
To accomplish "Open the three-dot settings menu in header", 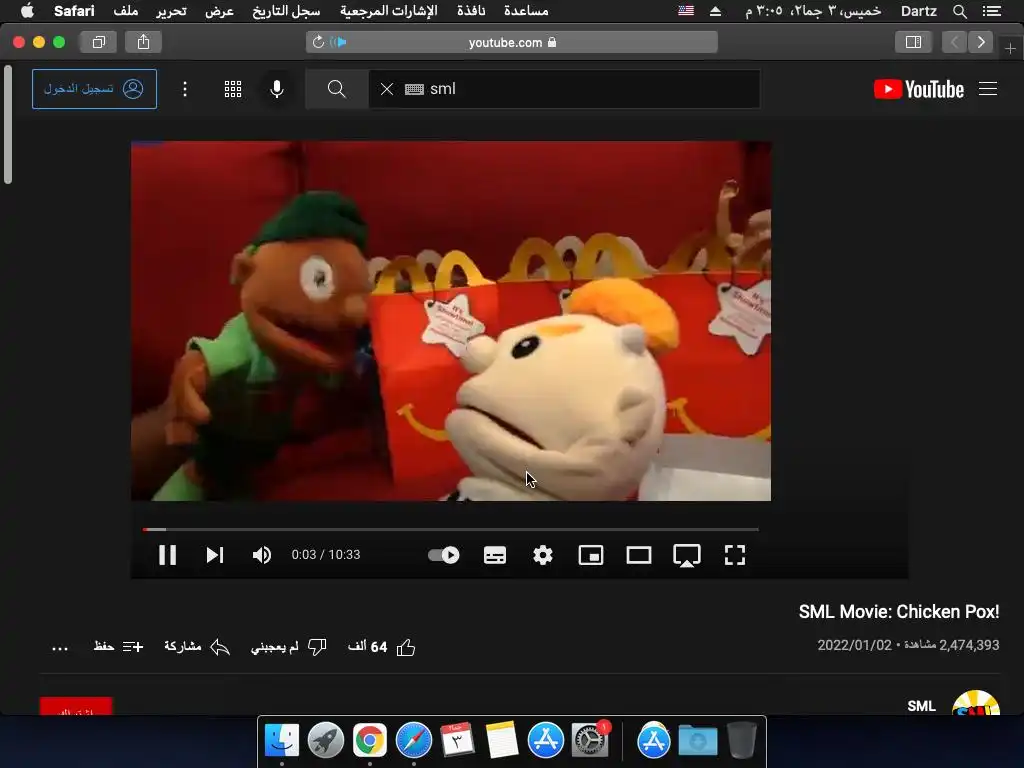I will [x=185, y=89].
